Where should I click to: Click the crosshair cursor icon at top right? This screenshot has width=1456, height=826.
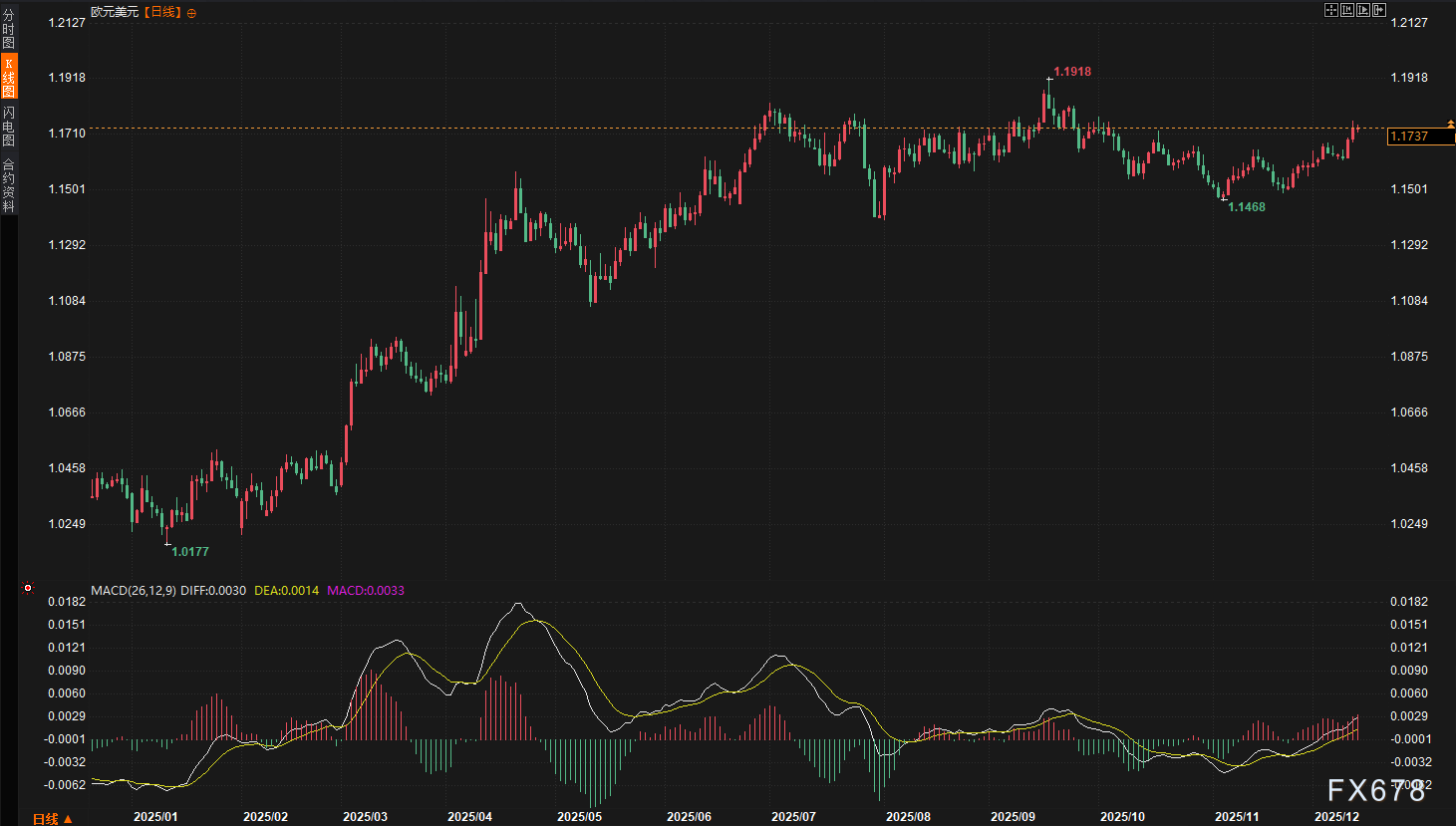pos(1330,10)
